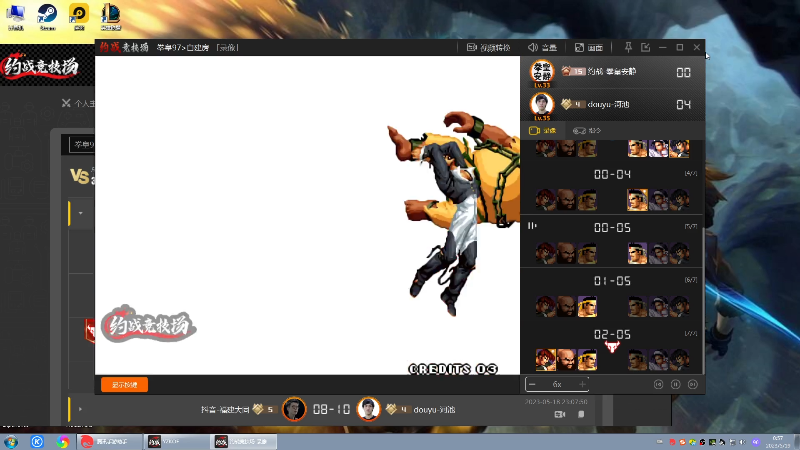
Task: Select the 01-05 round in replay list
Action: 612,281
